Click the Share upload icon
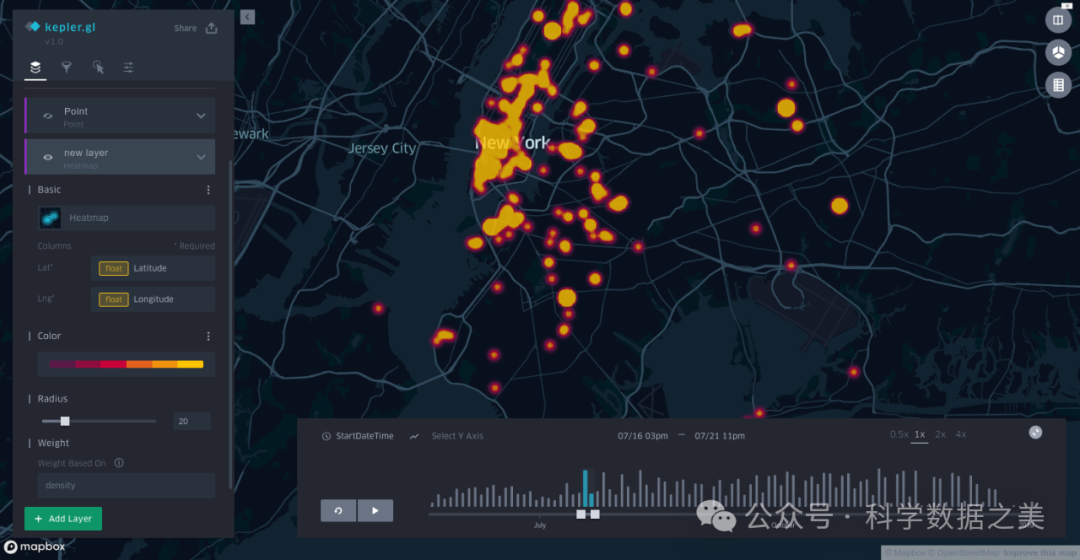Screen dimensions: 1080x560 coord(211,28)
